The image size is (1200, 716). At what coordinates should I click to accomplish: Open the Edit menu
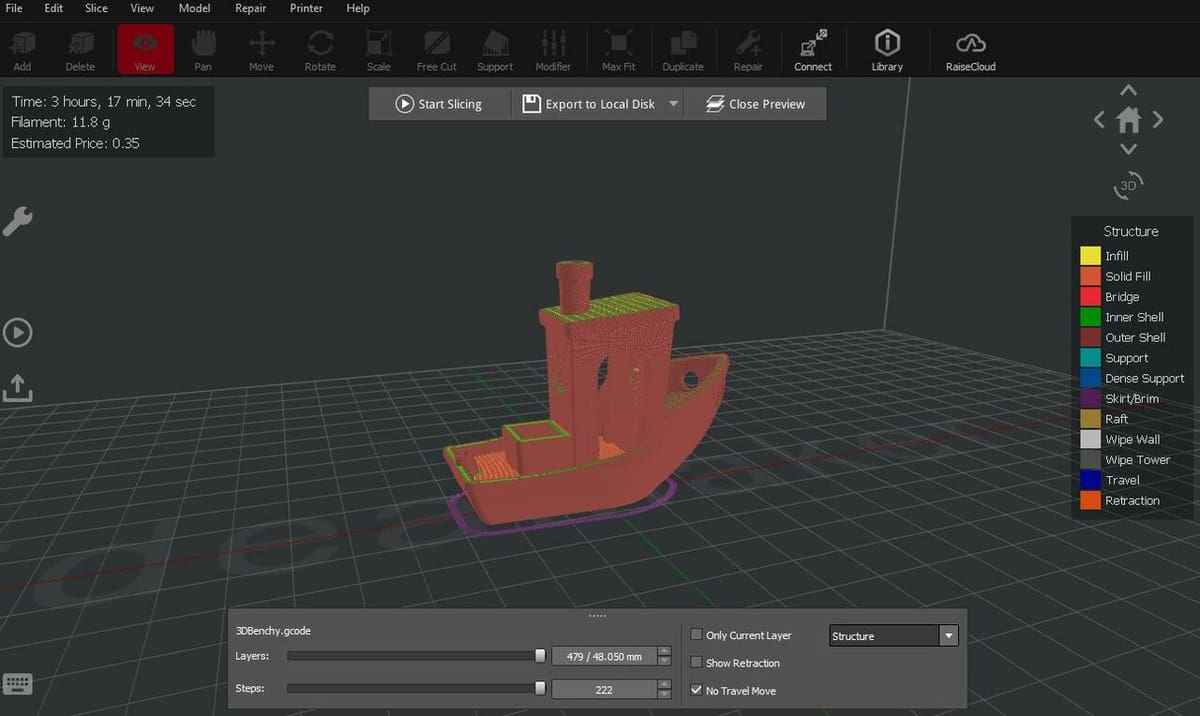[53, 8]
